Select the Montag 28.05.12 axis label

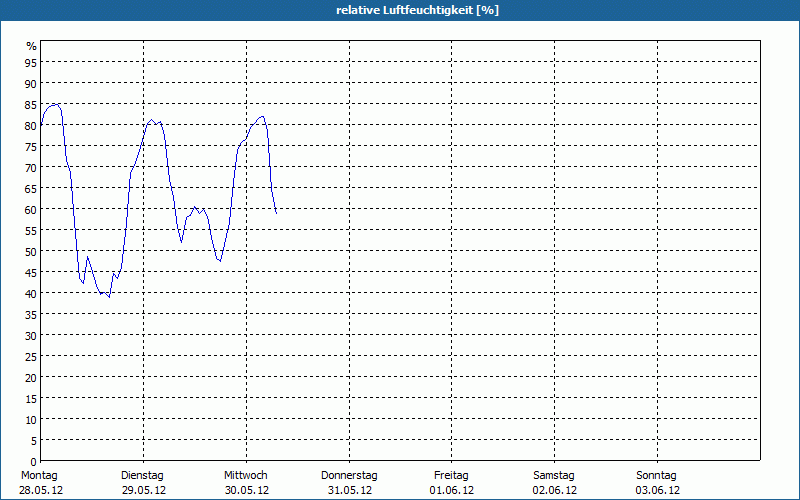click(41, 483)
